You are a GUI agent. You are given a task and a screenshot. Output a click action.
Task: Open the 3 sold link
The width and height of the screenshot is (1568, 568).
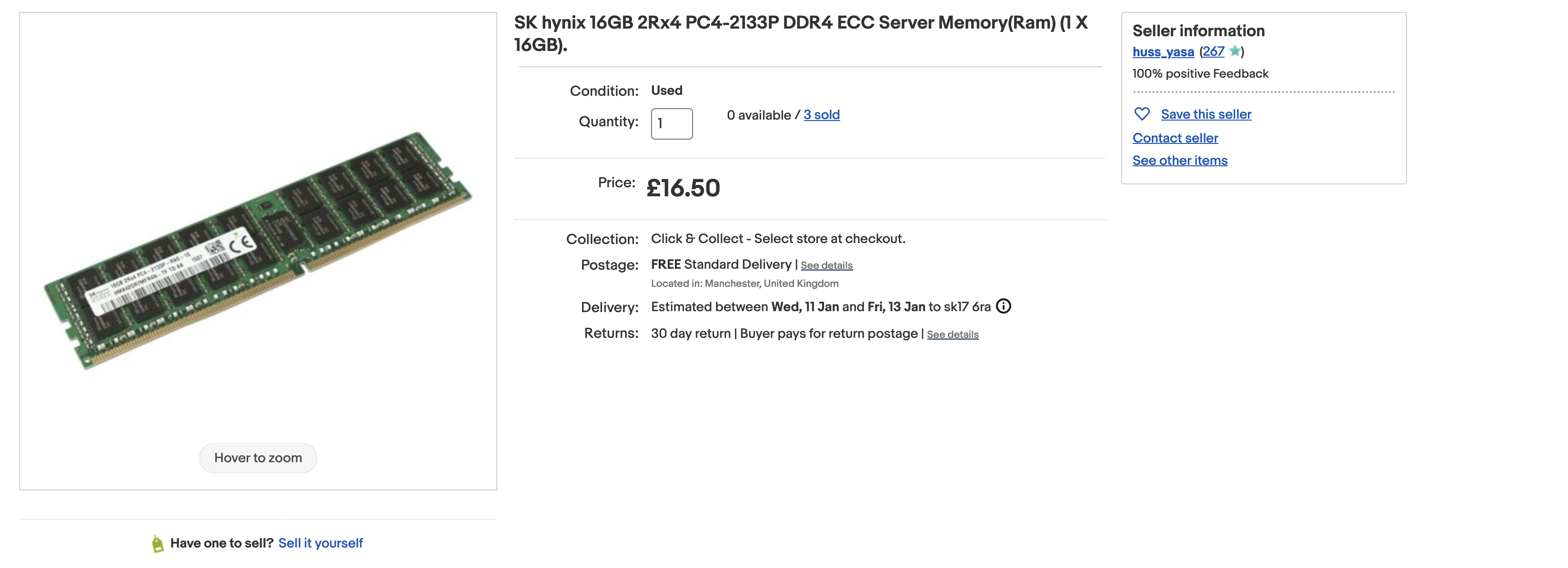(x=821, y=115)
